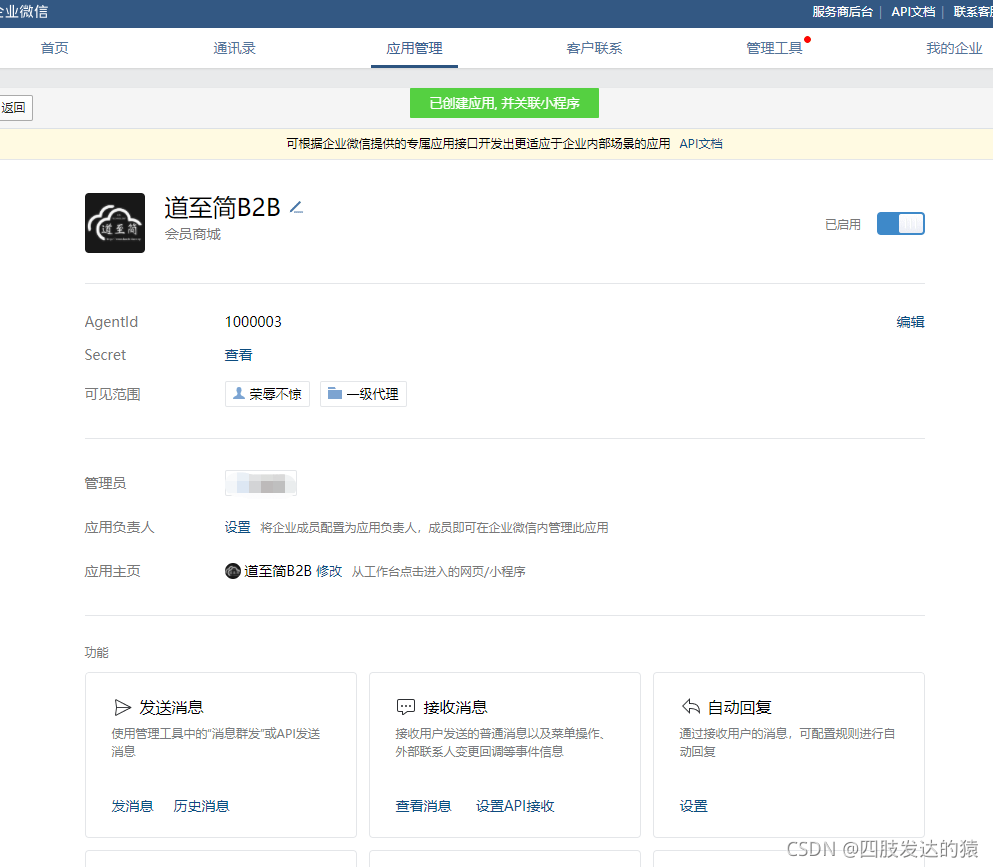Switch to the 我的企业 tab

954,48
